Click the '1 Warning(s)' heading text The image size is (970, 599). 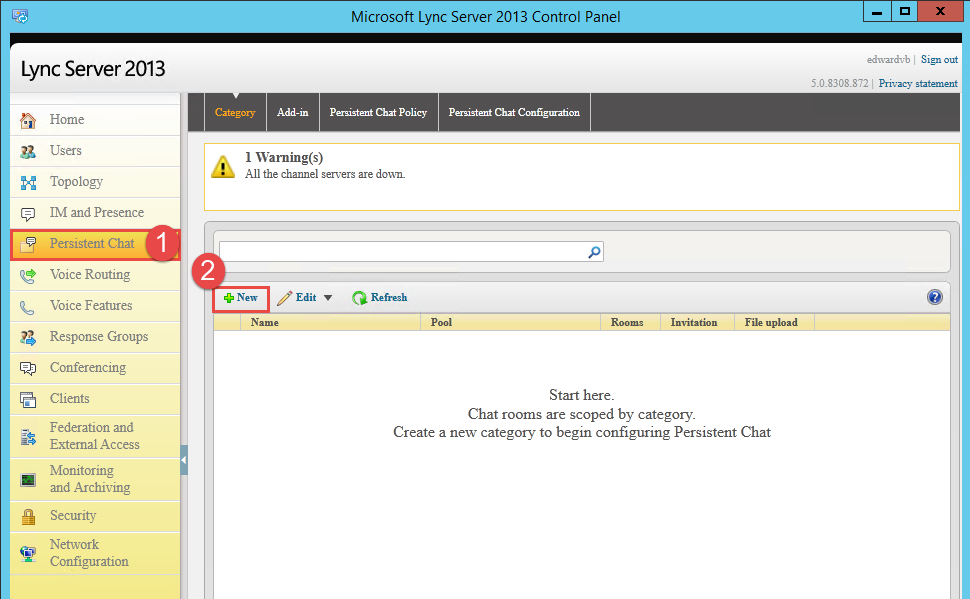(284, 158)
